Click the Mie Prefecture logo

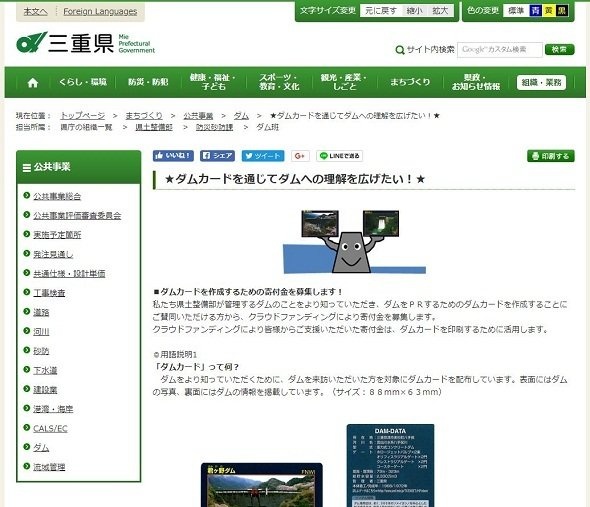[86, 43]
